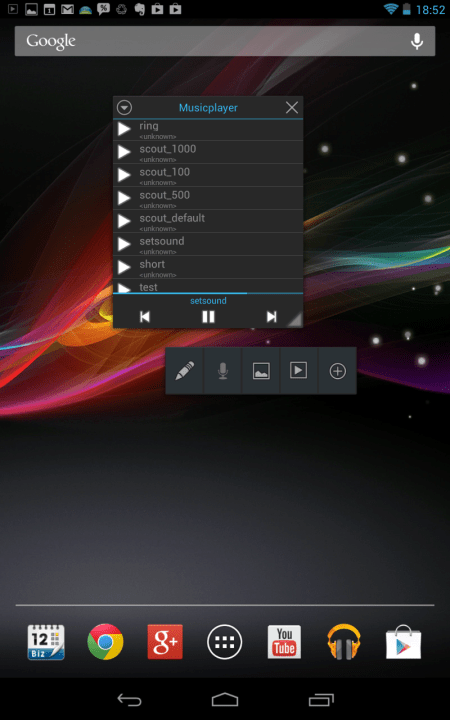
Task: Pause the currently playing setsound track
Action: pyautogui.click(x=208, y=317)
